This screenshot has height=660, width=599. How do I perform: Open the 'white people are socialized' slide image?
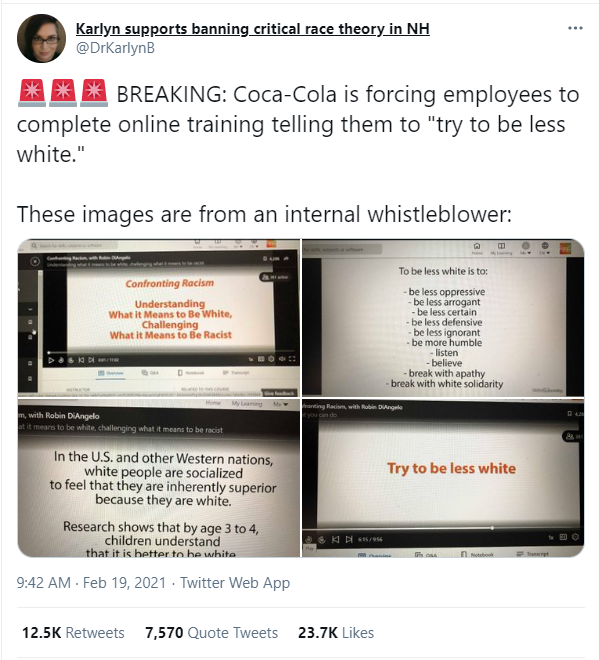coord(159,478)
